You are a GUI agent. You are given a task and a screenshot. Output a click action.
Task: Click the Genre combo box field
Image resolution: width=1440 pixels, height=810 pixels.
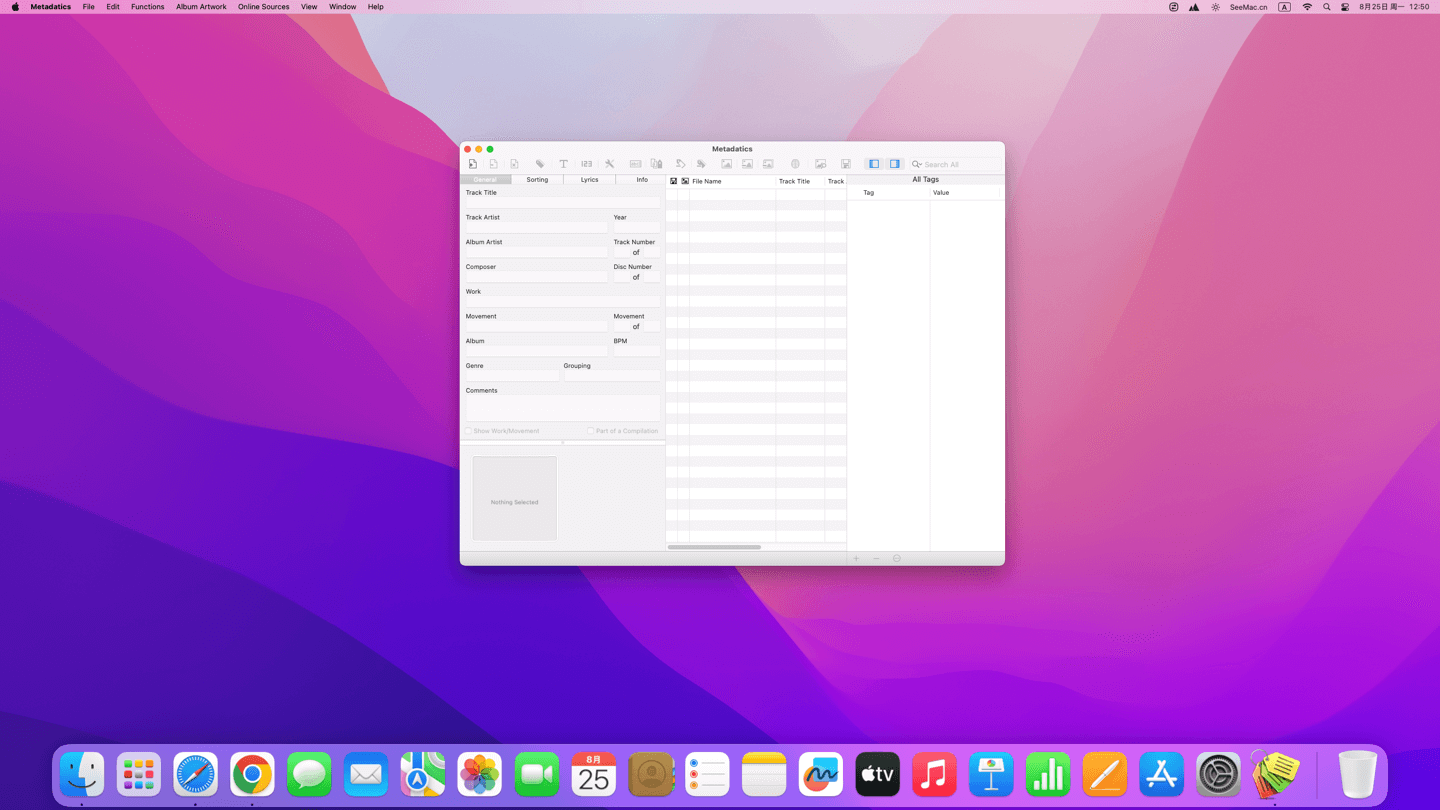tap(511, 376)
